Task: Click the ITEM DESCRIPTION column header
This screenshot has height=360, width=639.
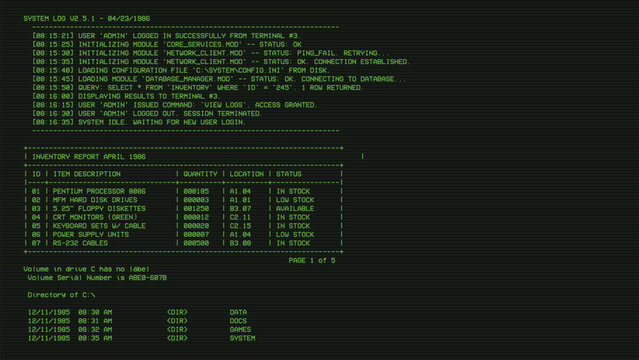Action: coord(87,174)
